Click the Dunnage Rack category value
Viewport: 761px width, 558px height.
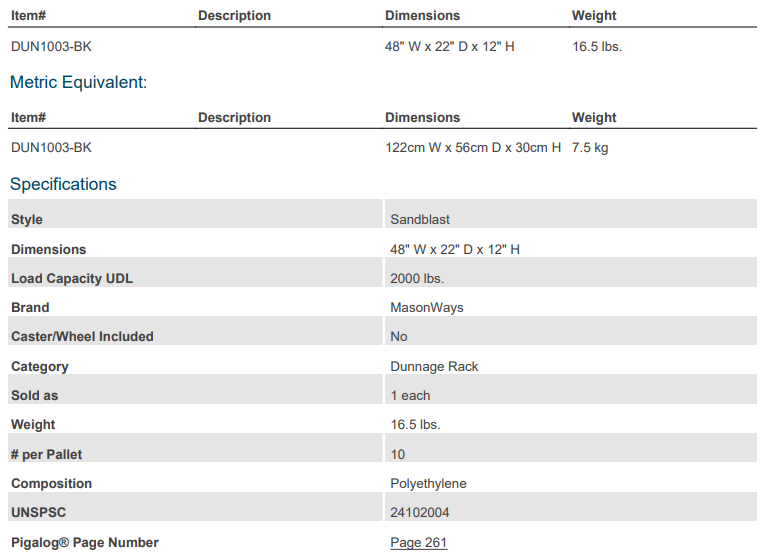pos(434,366)
